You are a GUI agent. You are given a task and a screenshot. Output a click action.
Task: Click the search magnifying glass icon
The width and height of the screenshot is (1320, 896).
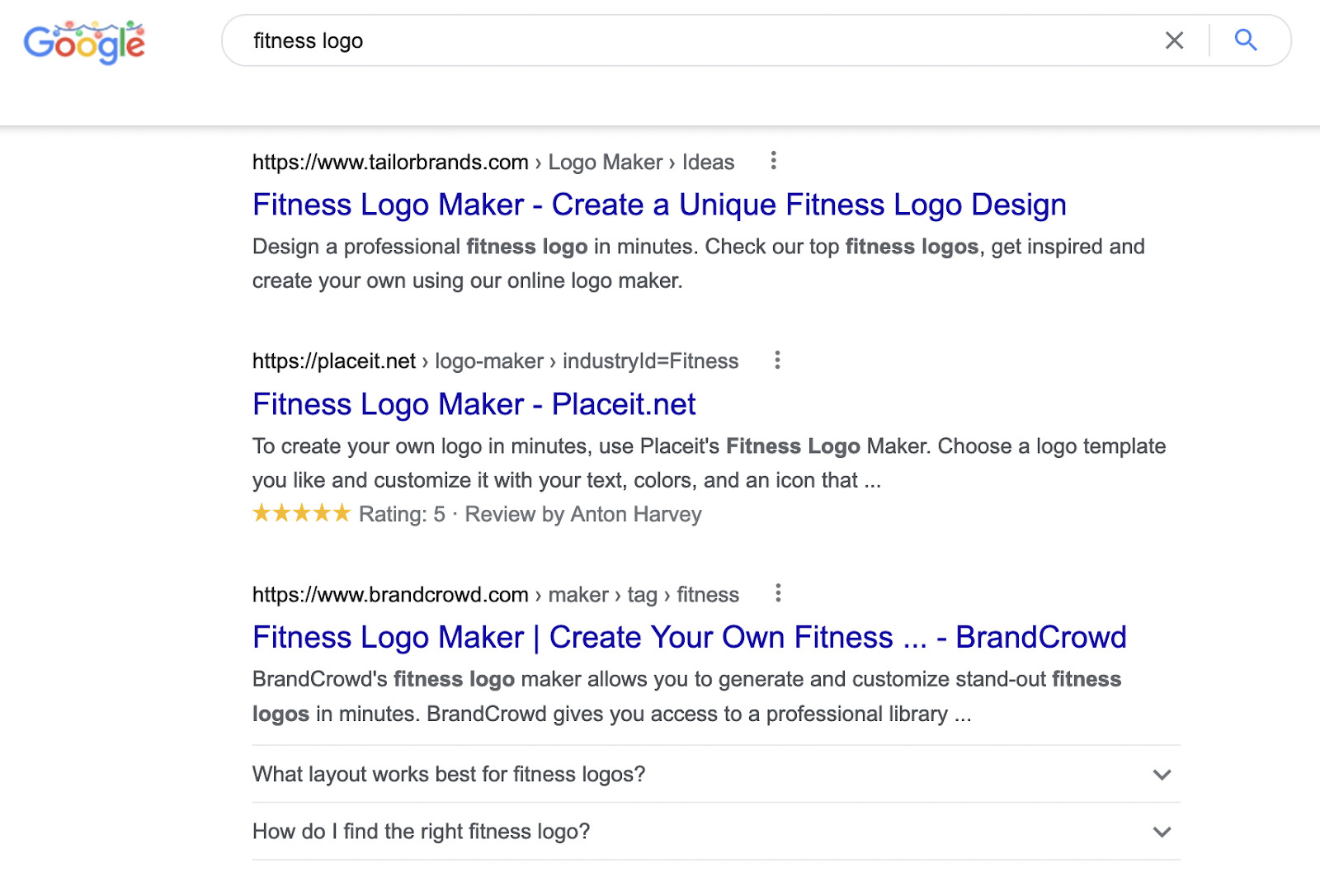pos(1245,40)
